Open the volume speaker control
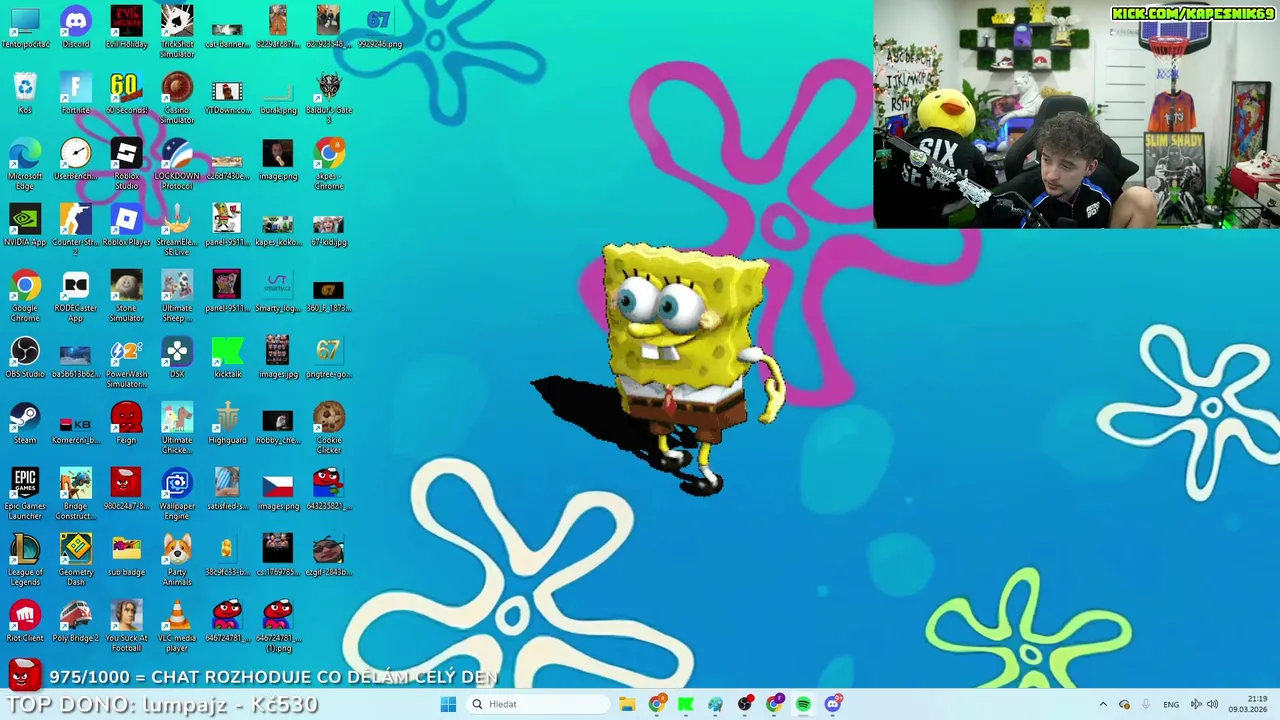 [x=1212, y=704]
